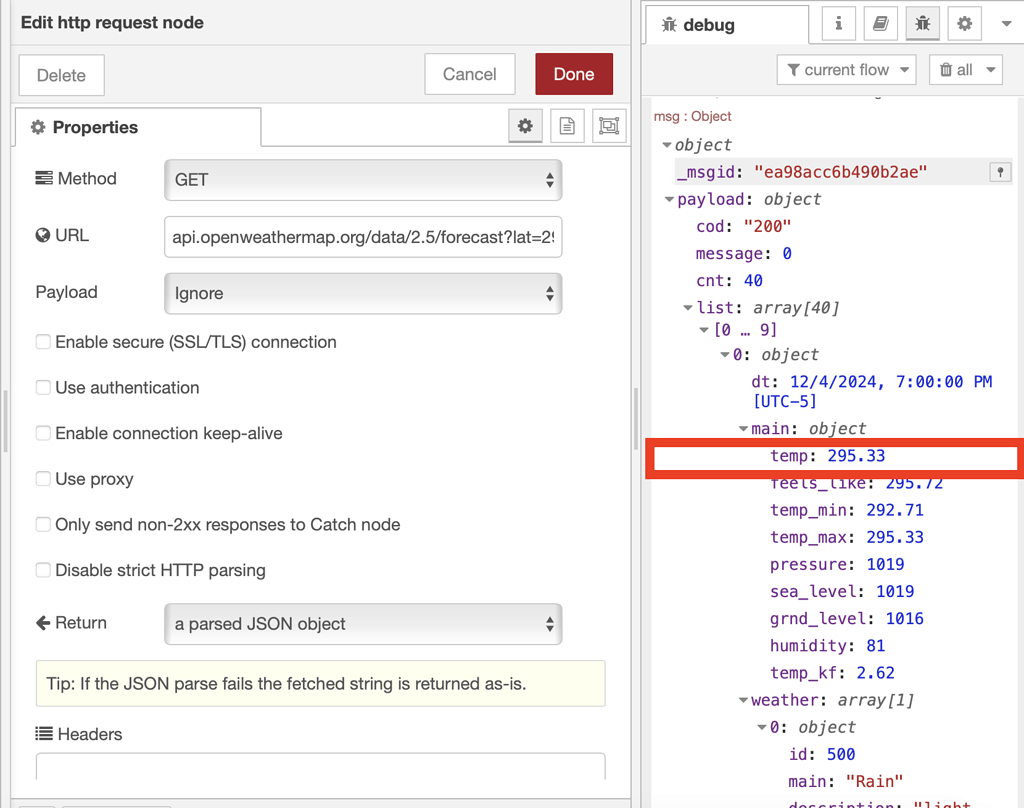
Task: Enable secure SSL/TLS connection
Action: coord(43,341)
